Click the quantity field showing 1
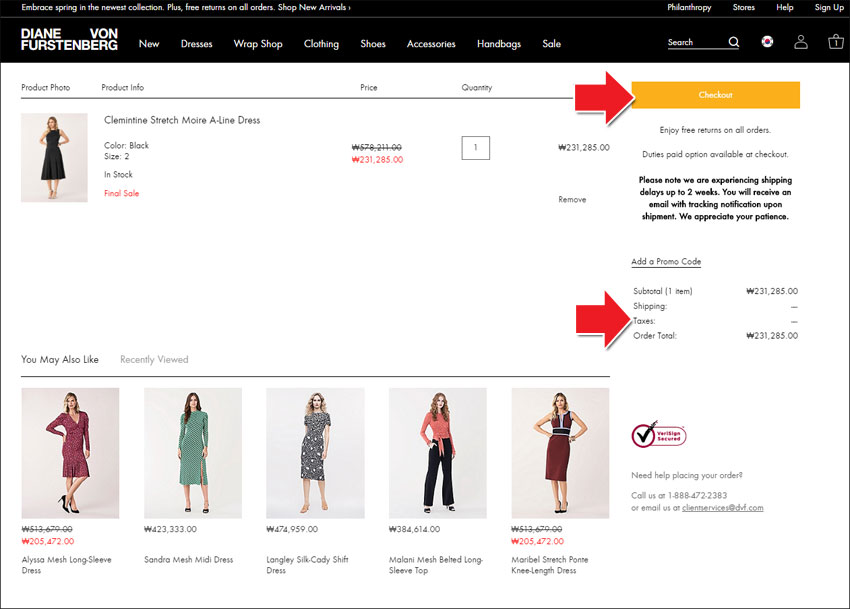 pos(475,148)
